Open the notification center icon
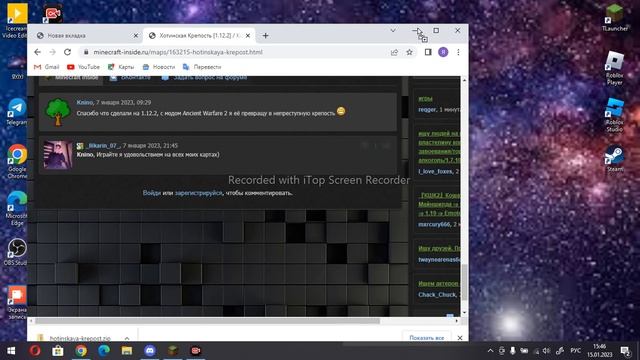Image resolution: width=640 pixels, height=360 pixels. click(625, 351)
